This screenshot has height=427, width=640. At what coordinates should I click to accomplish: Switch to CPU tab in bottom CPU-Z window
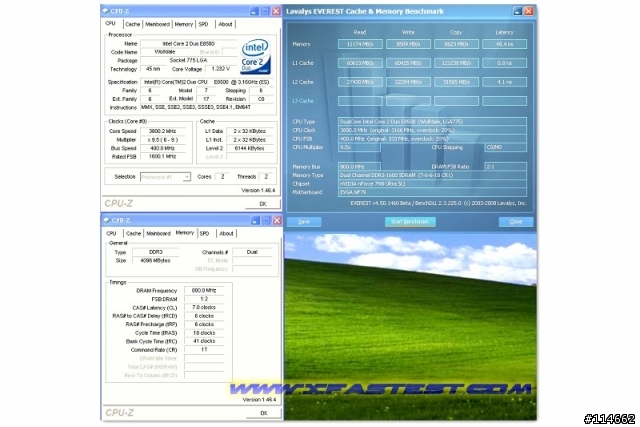point(111,234)
